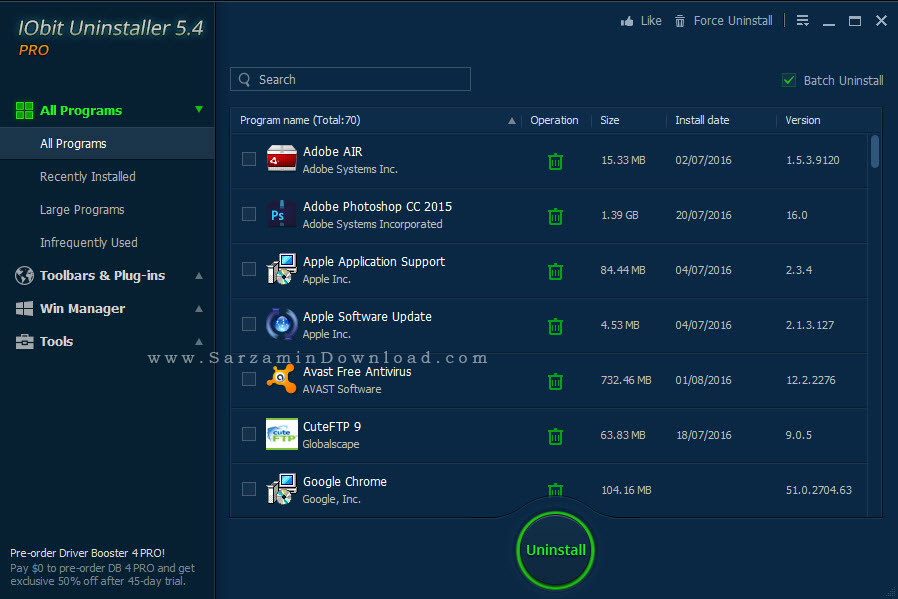898x599 pixels.
Task: Disable the Batch Uninstall checkbox
Action: tap(789, 80)
